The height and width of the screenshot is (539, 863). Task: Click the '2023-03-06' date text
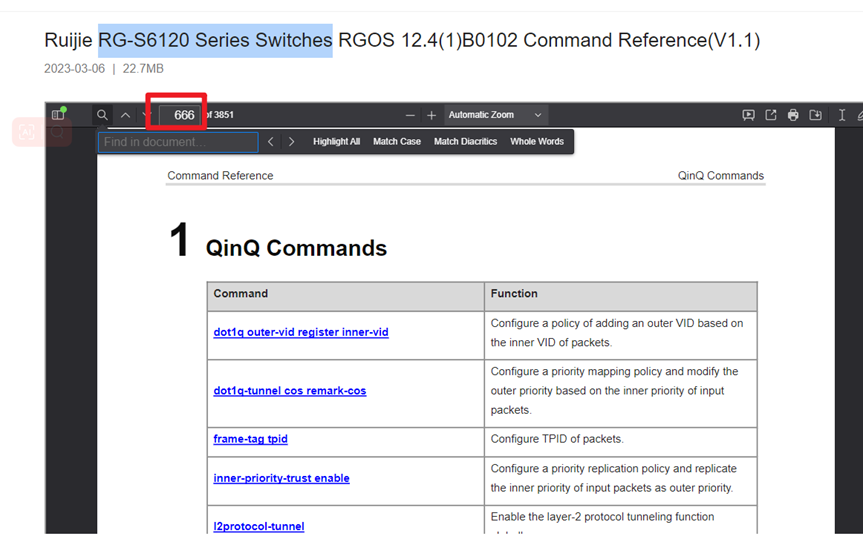(x=74, y=69)
